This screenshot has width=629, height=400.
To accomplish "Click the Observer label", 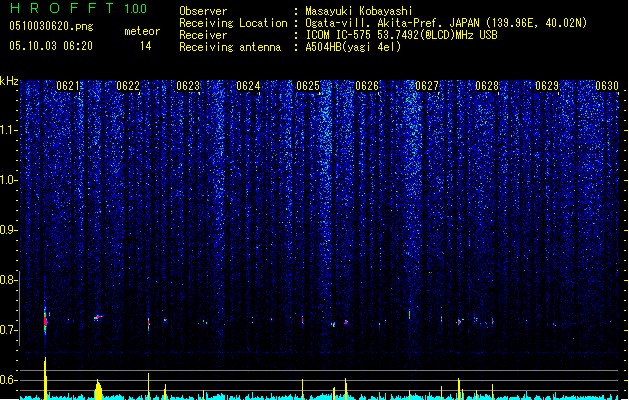I will tap(203, 11).
